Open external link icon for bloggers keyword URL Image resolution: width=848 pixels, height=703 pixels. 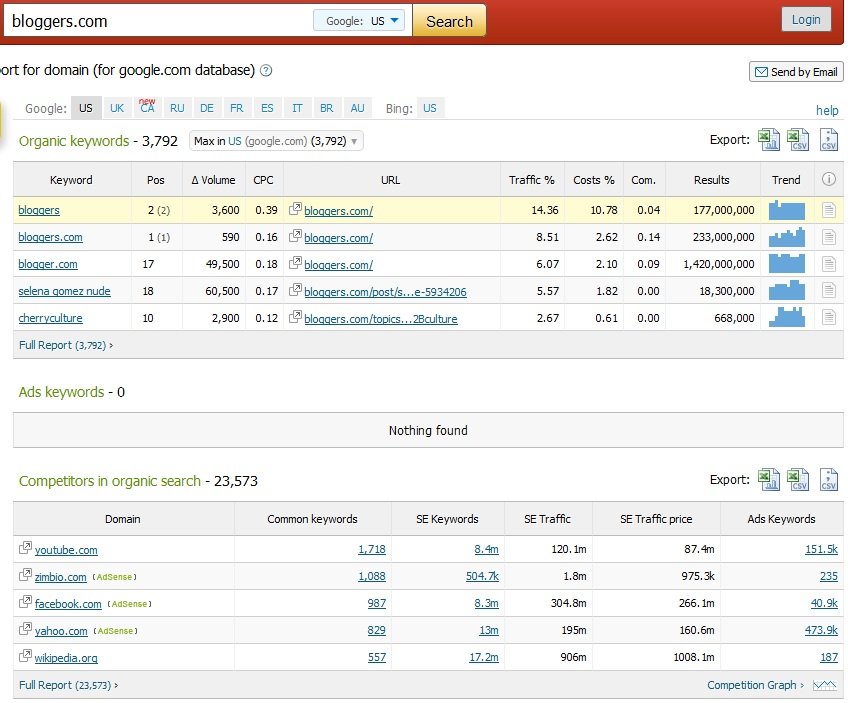(x=295, y=209)
